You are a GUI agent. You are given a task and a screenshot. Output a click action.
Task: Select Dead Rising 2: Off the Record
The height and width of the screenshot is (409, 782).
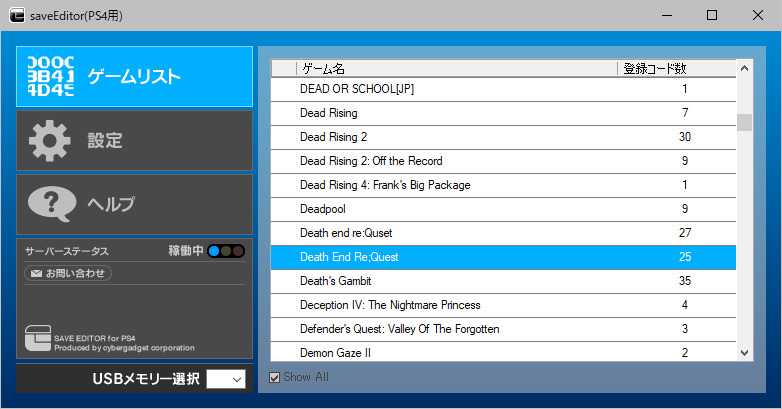371,161
